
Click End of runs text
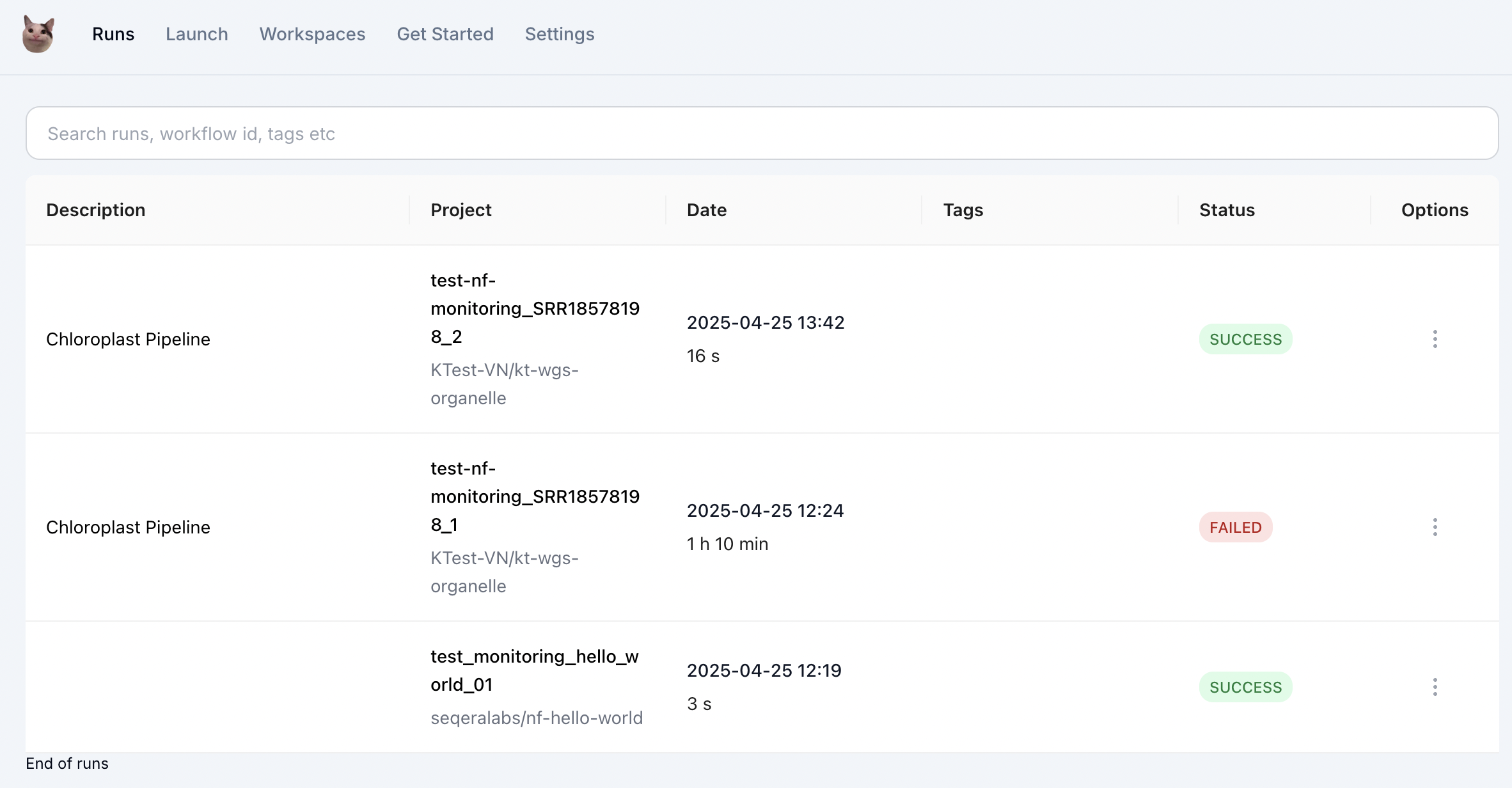coord(67,763)
